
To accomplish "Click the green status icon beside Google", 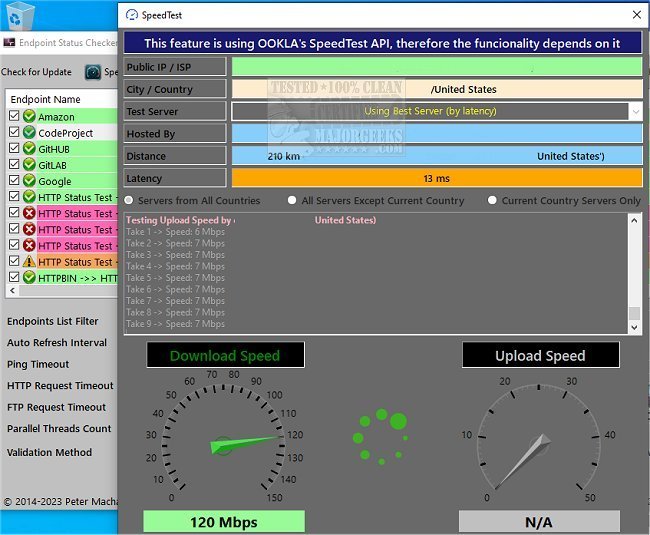I will point(29,181).
